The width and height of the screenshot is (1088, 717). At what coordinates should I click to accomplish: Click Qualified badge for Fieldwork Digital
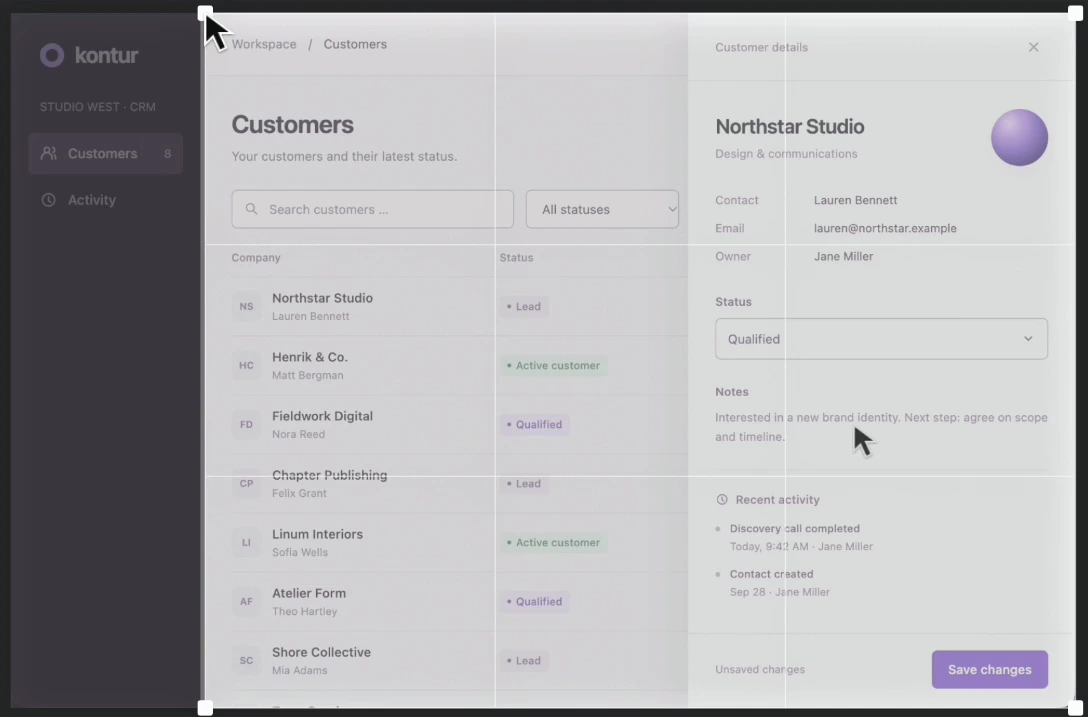[x=534, y=424]
